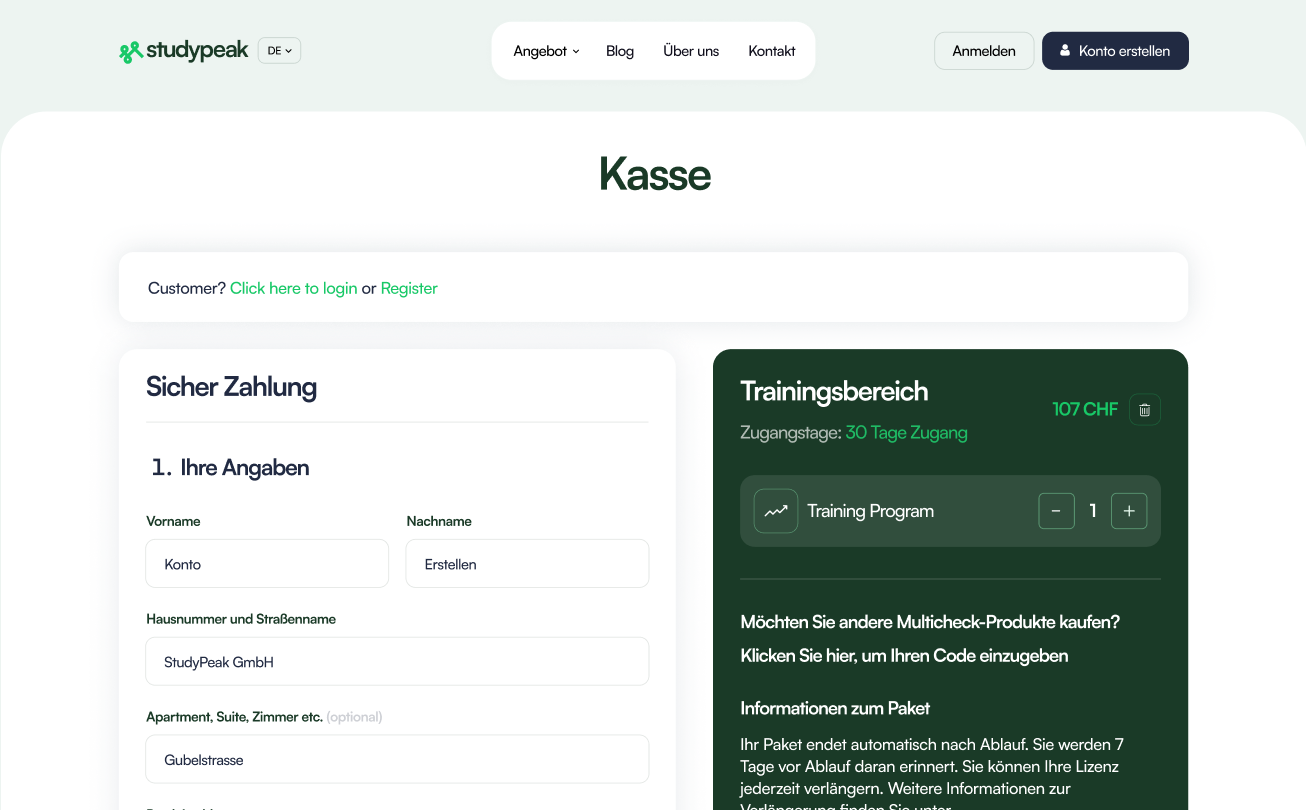Image resolution: width=1306 pixels, height=810 pixels.
Task: Expand the Angebot menu
Action: click(x=546, y=51)
